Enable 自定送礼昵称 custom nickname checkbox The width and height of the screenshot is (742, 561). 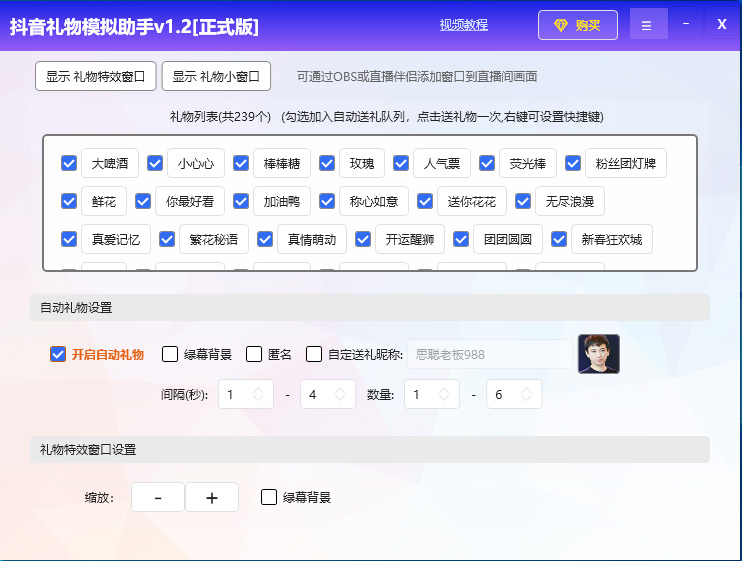click(314, 354)
